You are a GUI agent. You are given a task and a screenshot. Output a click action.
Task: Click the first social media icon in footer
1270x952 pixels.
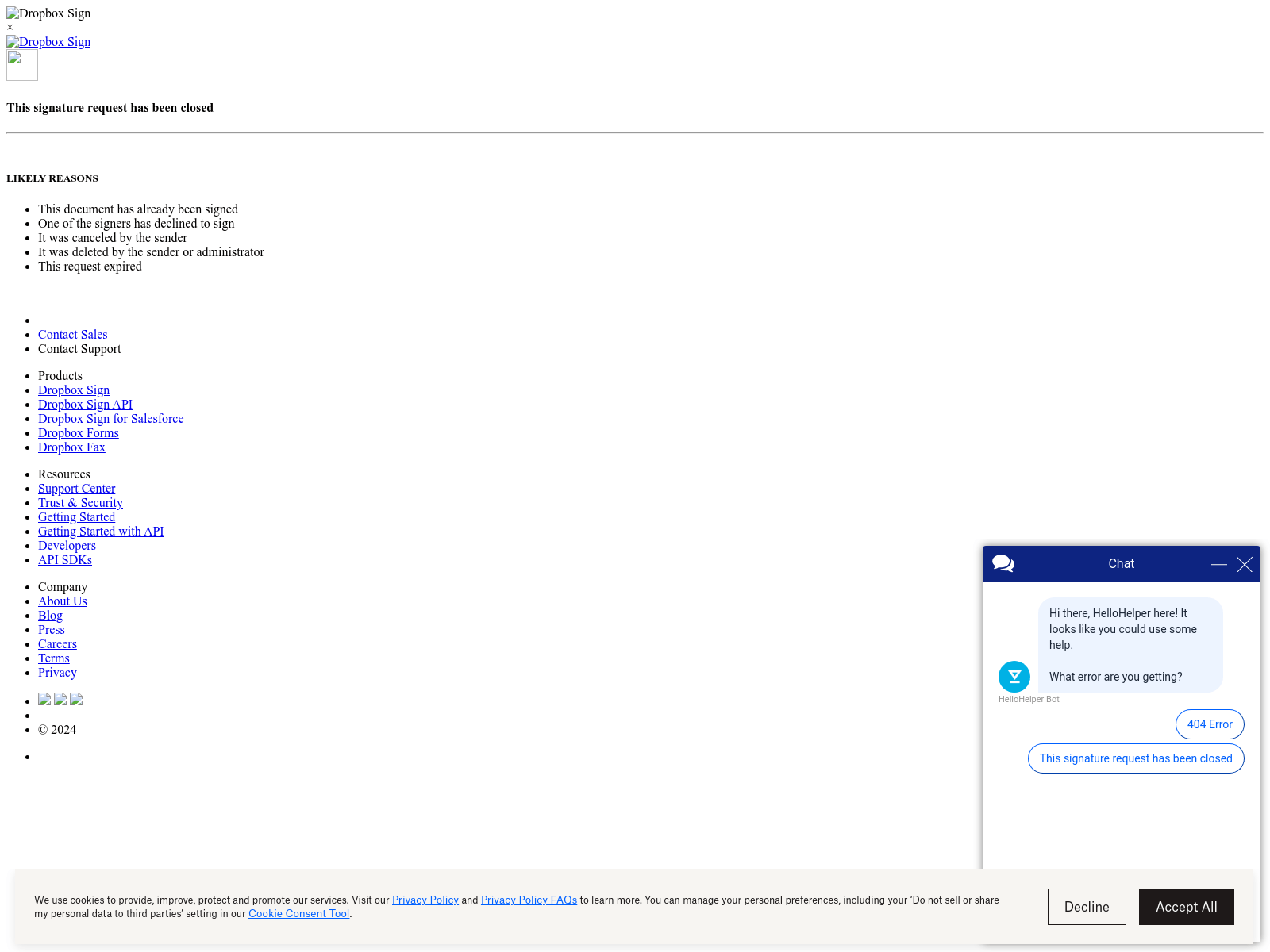coord(44,699)
